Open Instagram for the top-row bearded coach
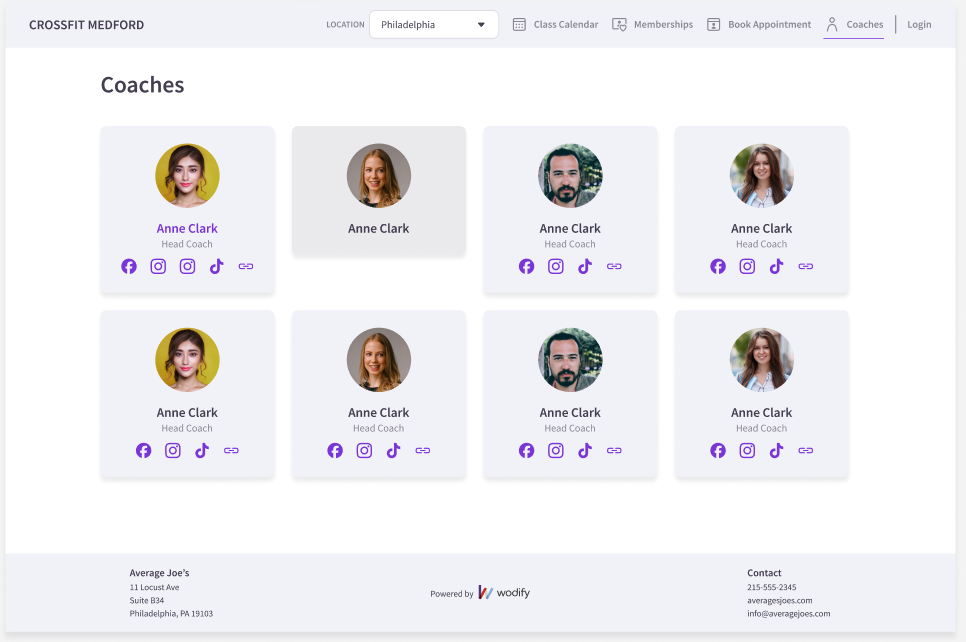 point(556,266)
